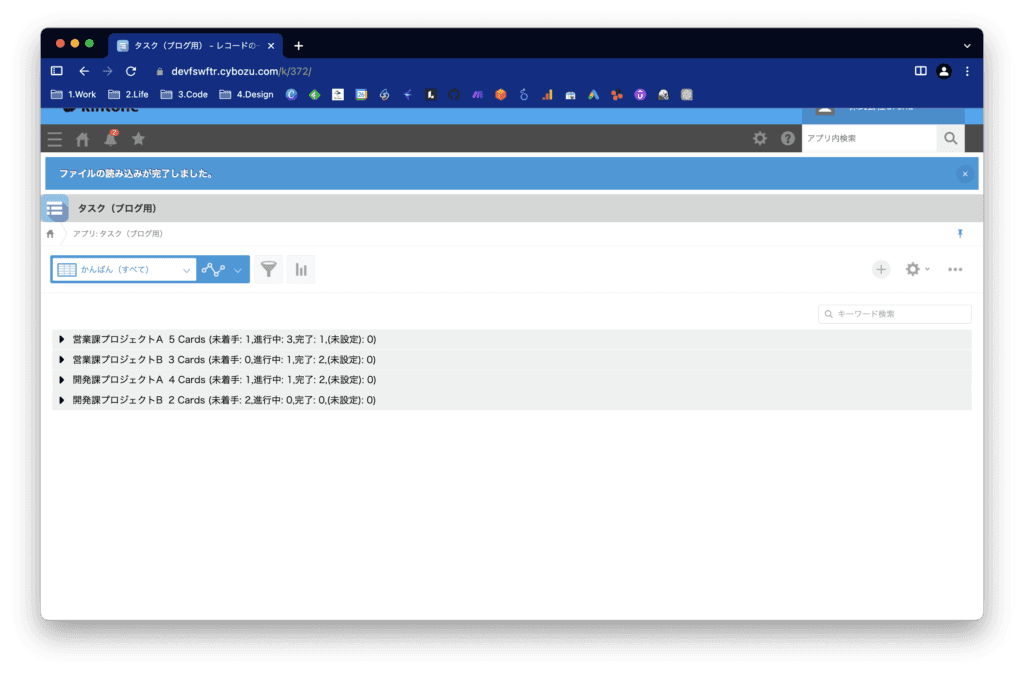Viewport: 1024px width, 674px height.
Task: Open the header settings gear
Action: (x=760, y=138)
